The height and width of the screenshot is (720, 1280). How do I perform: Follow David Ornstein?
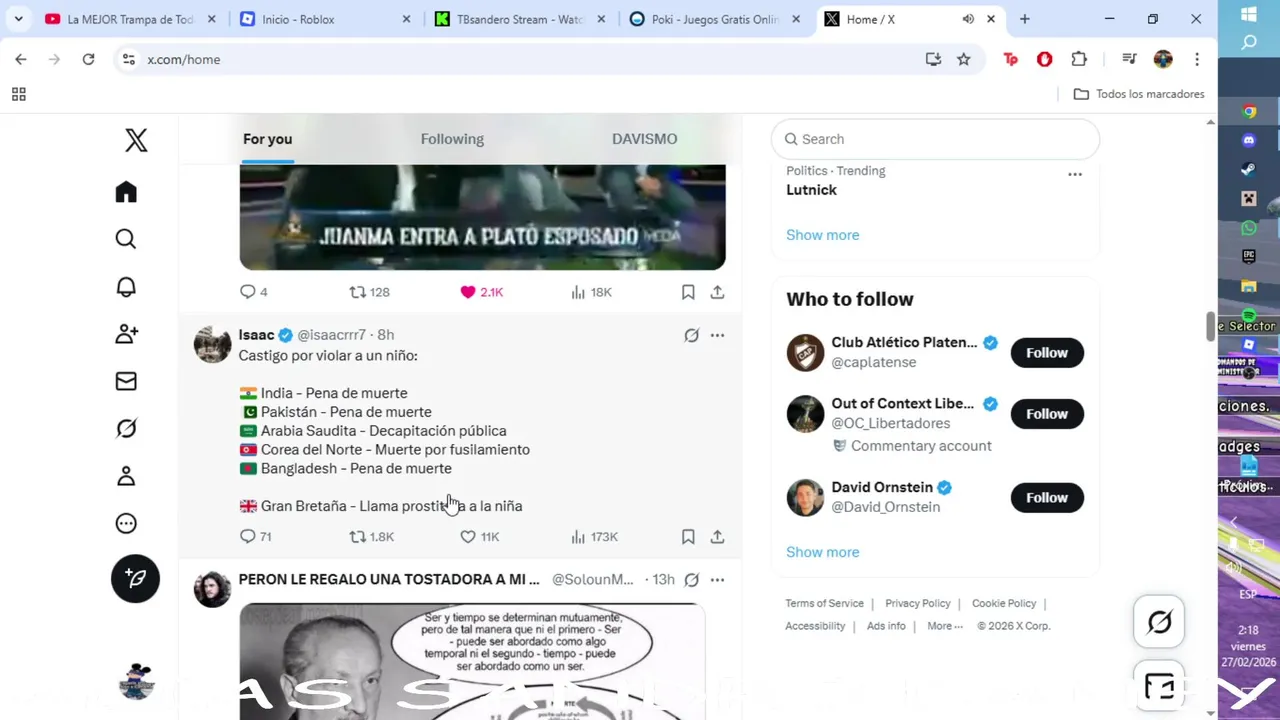pyautogui.click(x=1047, y=497)
